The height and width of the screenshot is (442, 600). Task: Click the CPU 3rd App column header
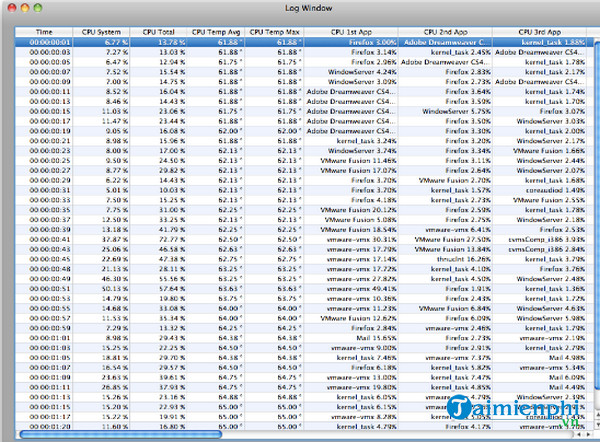pos(539,32)
